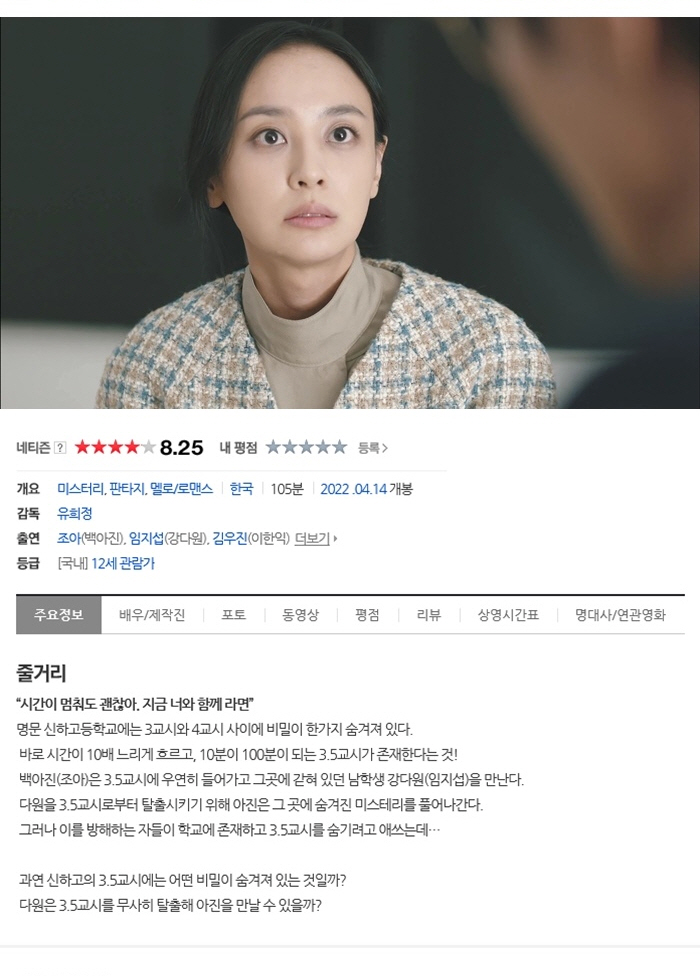The width and height of the screenshot is (700, 976).
Task: Open actor 임지섭's profile link
Action: 146,538
